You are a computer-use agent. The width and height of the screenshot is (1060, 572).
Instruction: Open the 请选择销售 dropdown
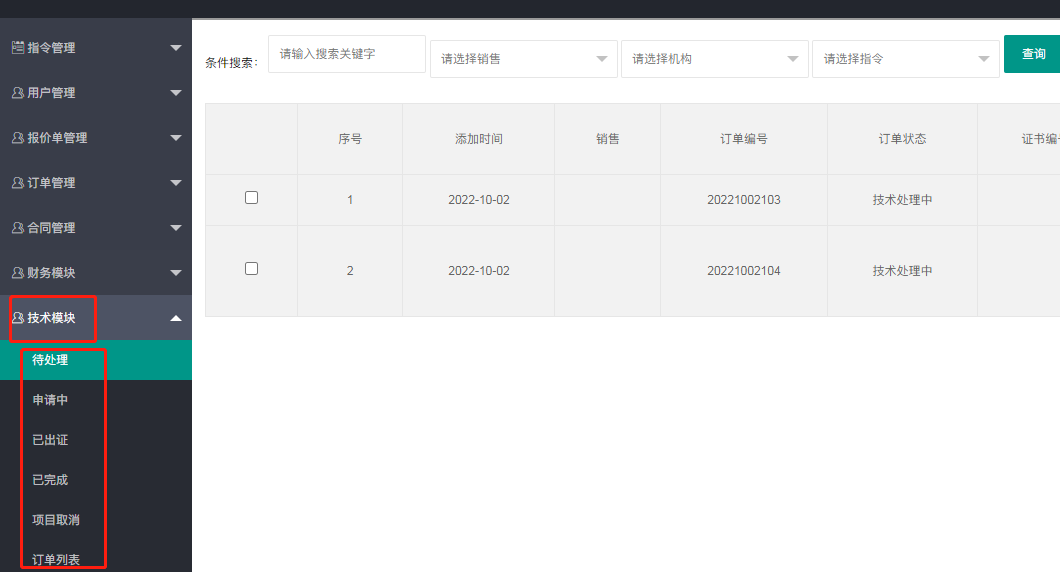(522, 59)
